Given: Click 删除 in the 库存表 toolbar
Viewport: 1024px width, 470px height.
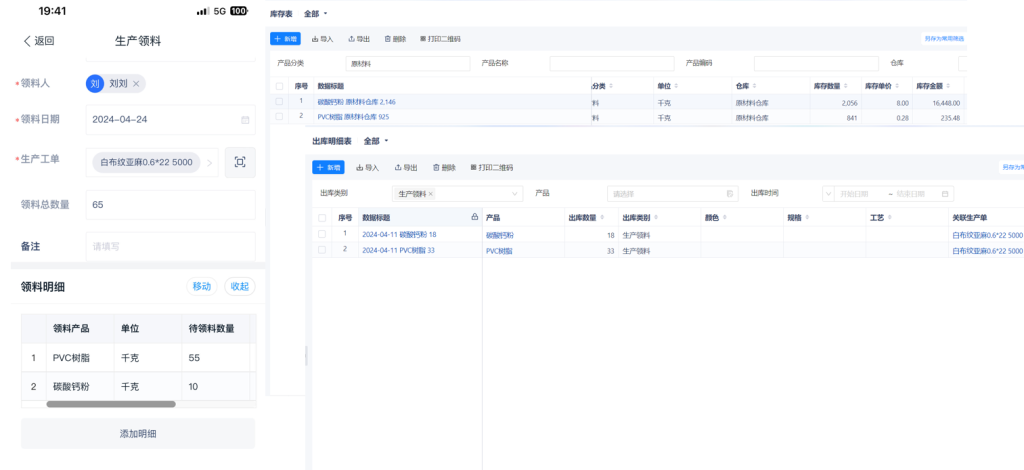Looking at the screenshot, I should click(x=395, y=39).
